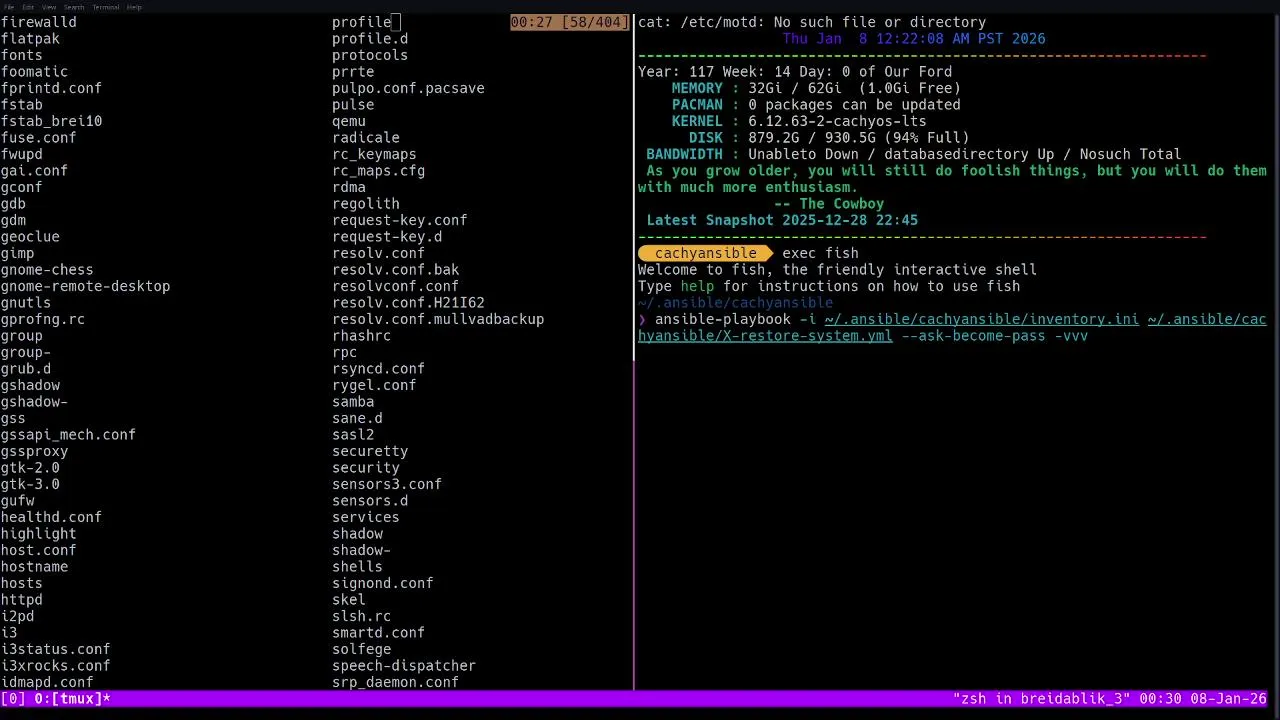Click 'radicale' entry in listing
Image resolution: width=1280 pixels, height=720 pixels.
coord(366,138)
